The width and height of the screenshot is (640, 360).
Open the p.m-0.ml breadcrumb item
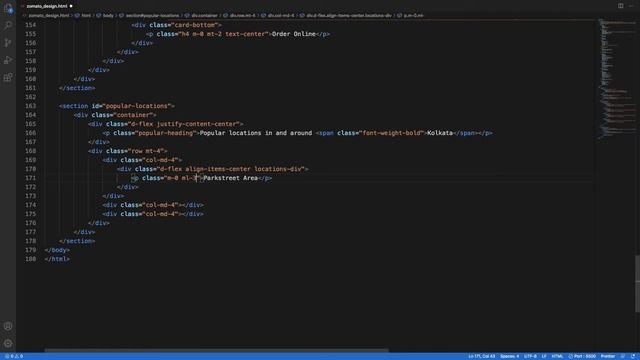tap(413, 16)
